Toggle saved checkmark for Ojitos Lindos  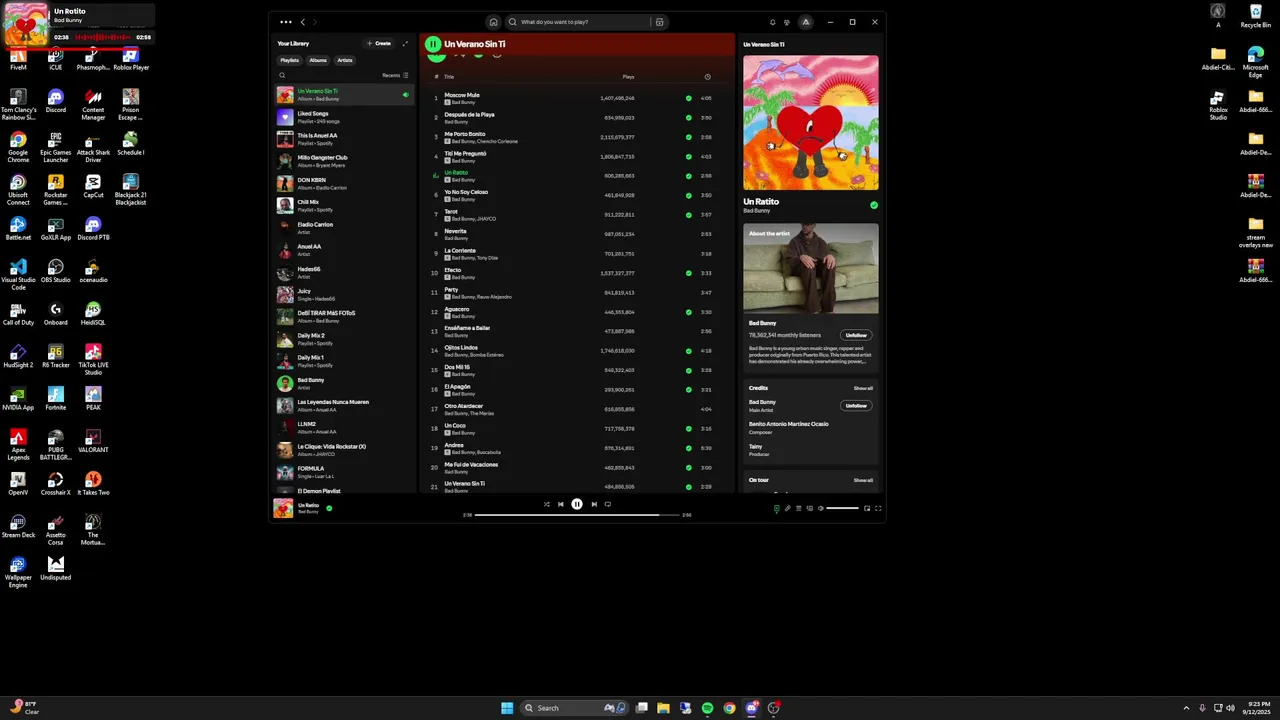[x=688, y=351]
